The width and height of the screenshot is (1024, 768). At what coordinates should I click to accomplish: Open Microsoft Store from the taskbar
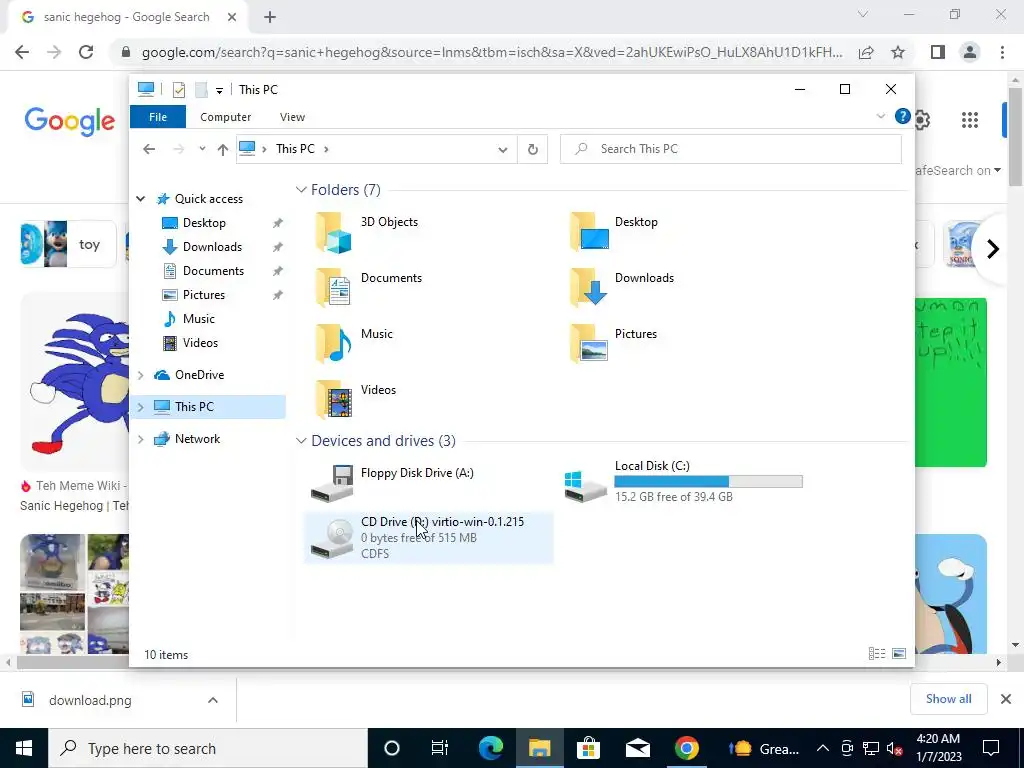(x=588, y=748)
